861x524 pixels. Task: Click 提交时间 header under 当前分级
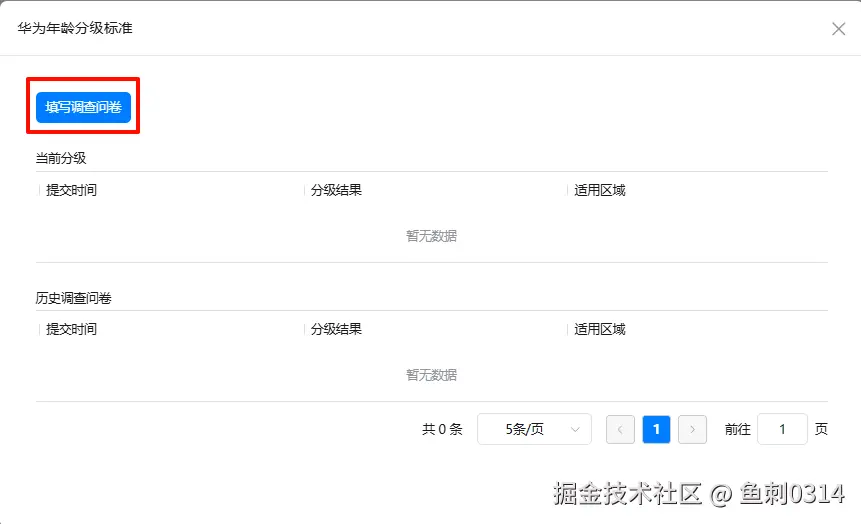pyautogui.click(x=71, y=190)
